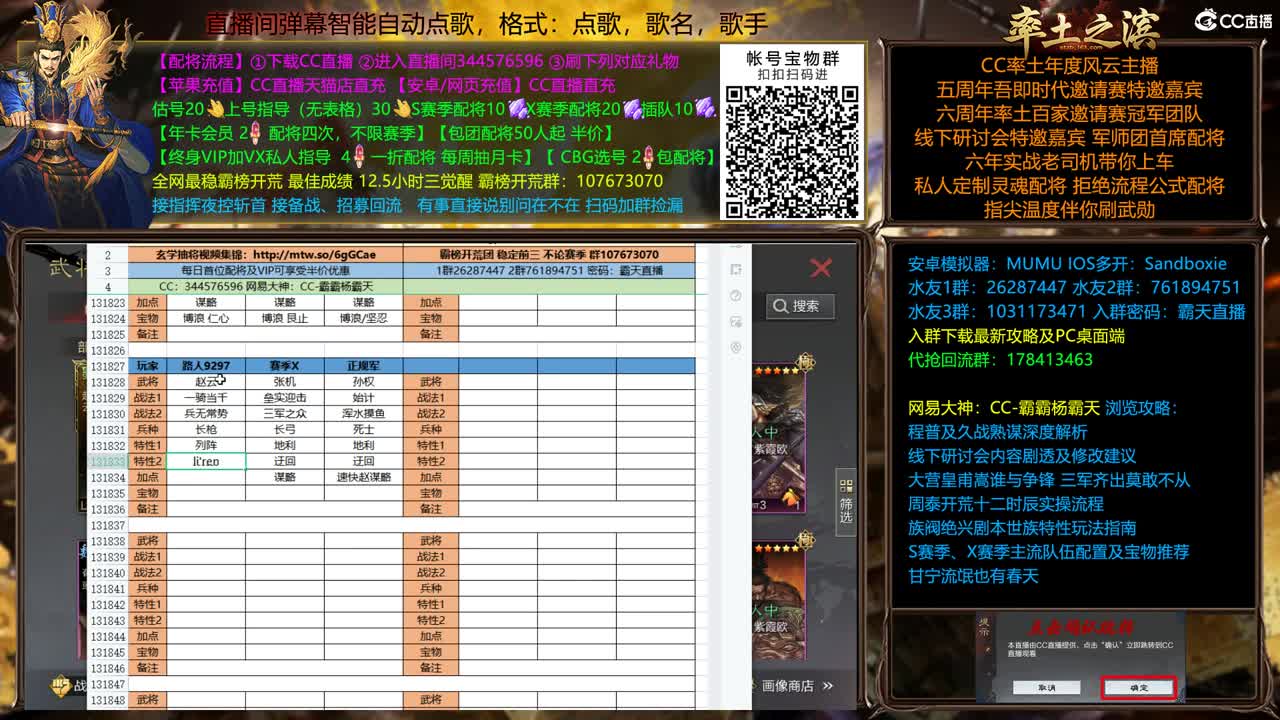1280x720 pixels.
Task: Click the CC：344576596 网易大神 cell
Action: click(265, 286)
